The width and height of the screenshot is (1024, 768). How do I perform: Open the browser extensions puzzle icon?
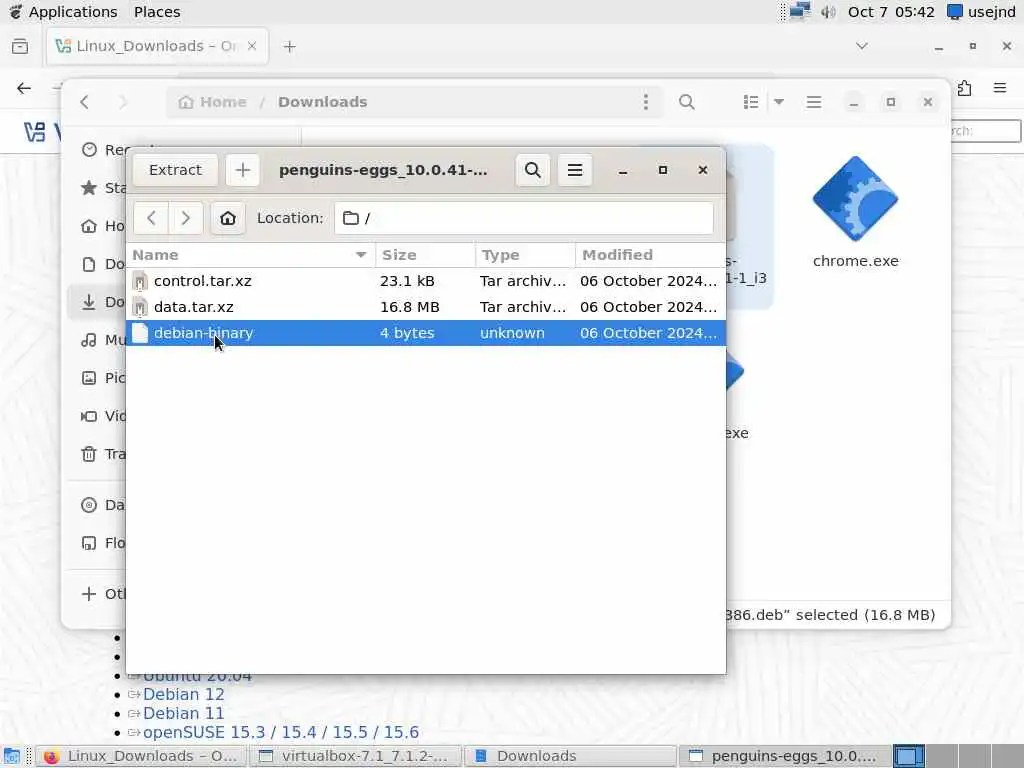[965, 88]
